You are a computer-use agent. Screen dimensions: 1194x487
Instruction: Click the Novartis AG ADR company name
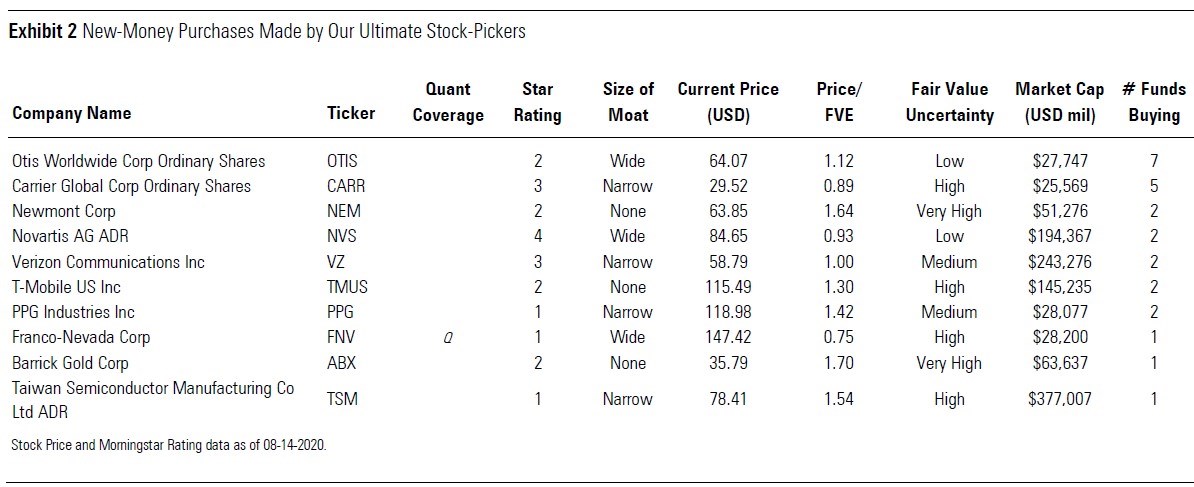coord(69,236)
